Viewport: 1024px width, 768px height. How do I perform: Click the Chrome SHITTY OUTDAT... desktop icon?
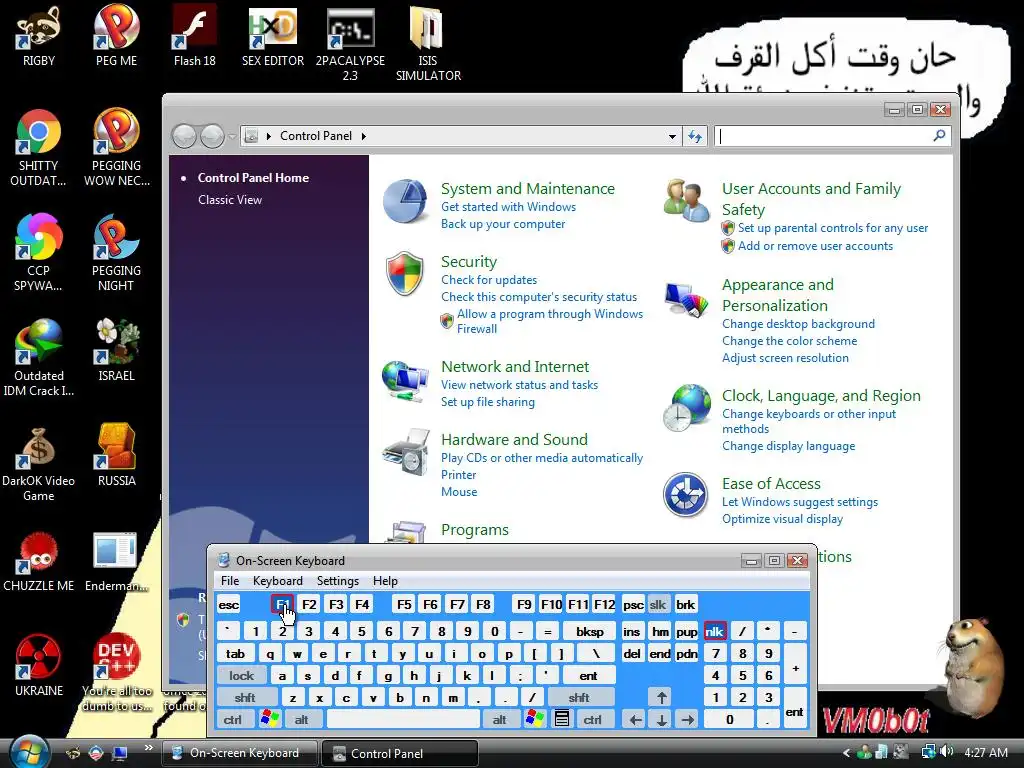click(x=39, y=133)
